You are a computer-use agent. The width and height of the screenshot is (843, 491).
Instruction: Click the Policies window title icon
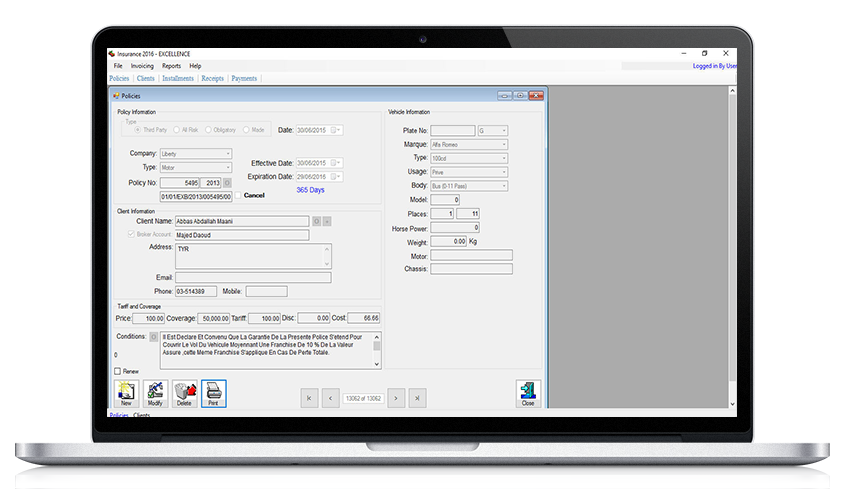click(116, 96)
